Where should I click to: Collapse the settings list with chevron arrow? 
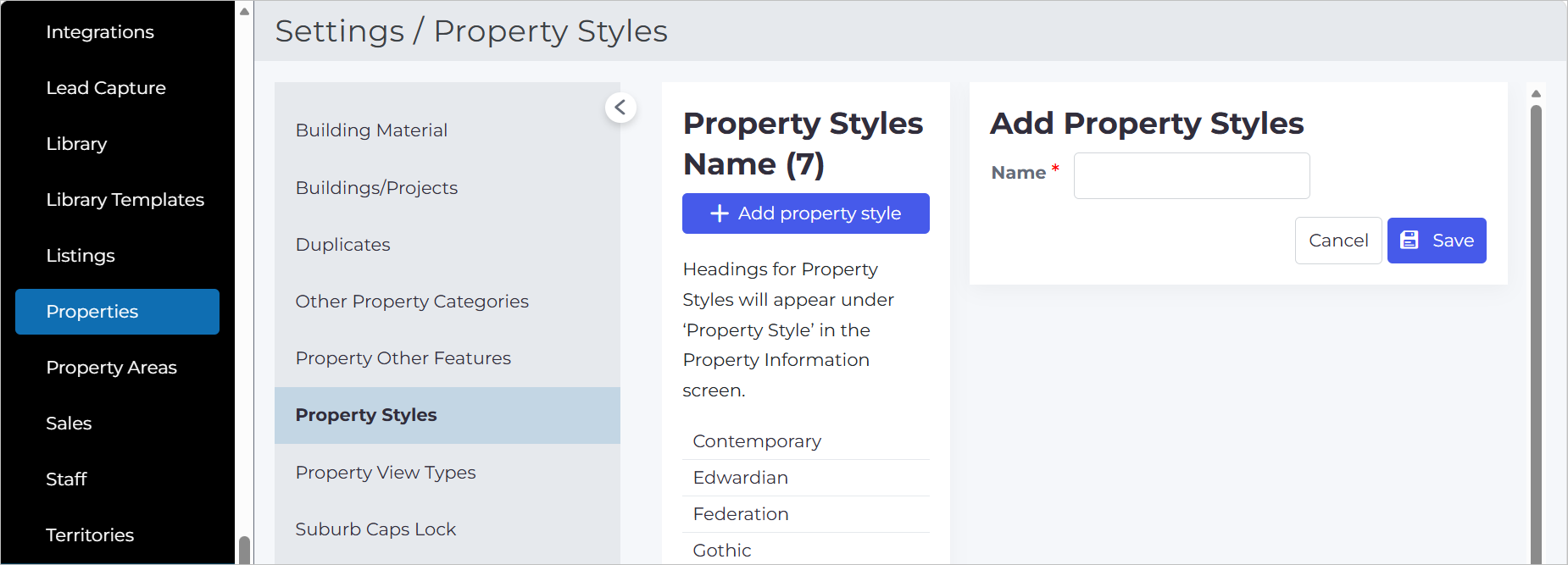(x=620, y=108)
